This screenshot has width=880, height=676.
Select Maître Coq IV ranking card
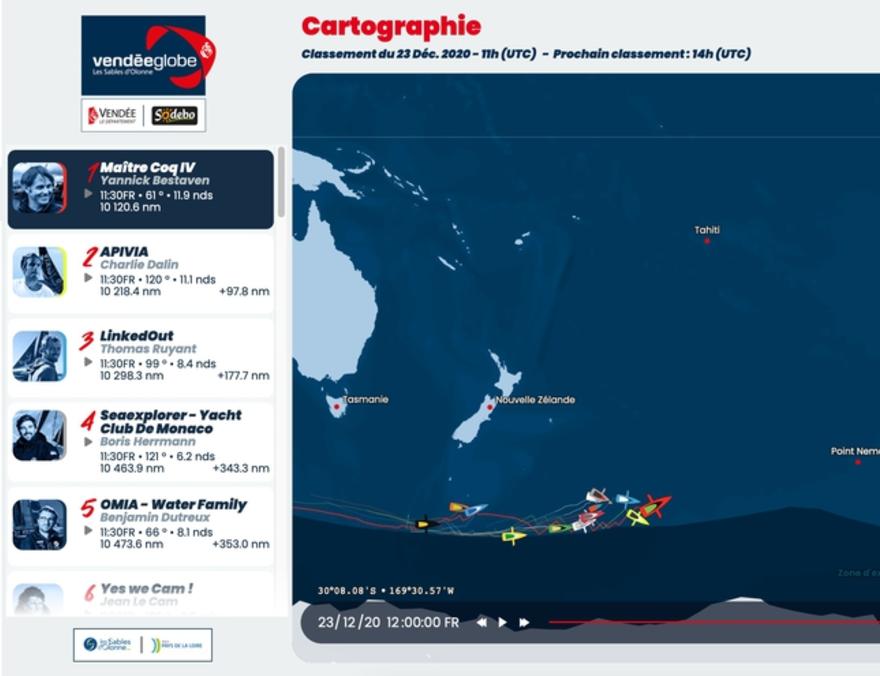[x=140, y=189]
